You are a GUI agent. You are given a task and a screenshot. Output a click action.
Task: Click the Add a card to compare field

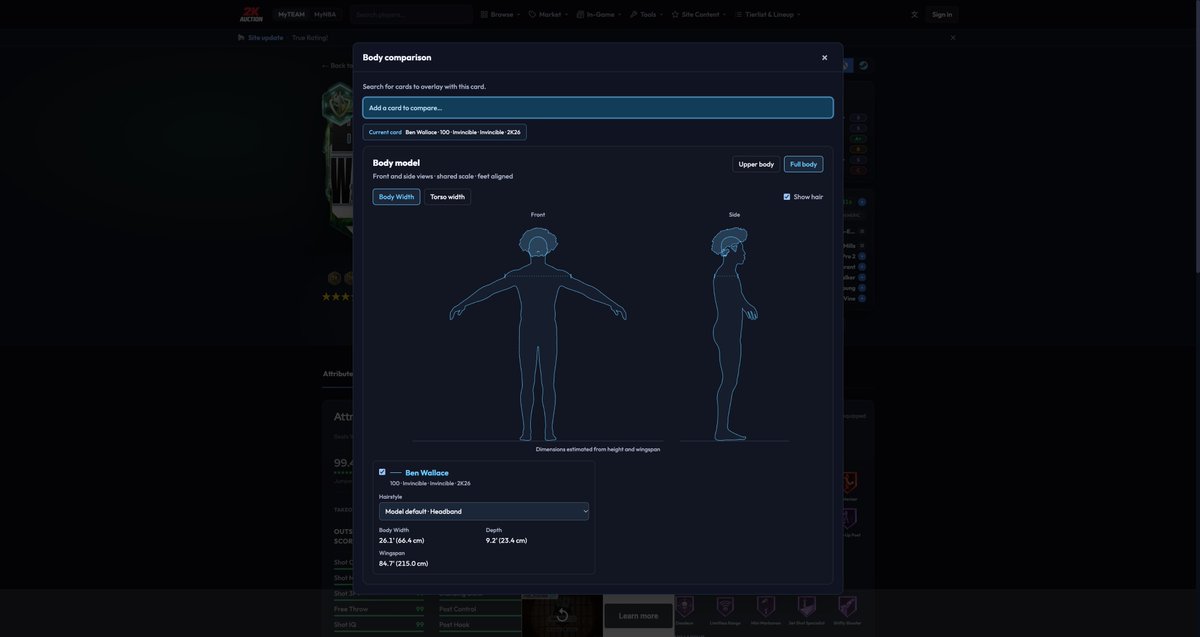click(x=598, y=108)
